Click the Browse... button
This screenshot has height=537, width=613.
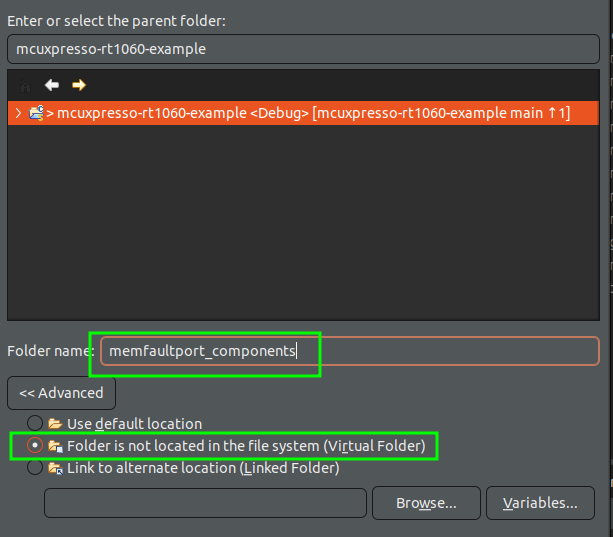click(x=426, y=502)
